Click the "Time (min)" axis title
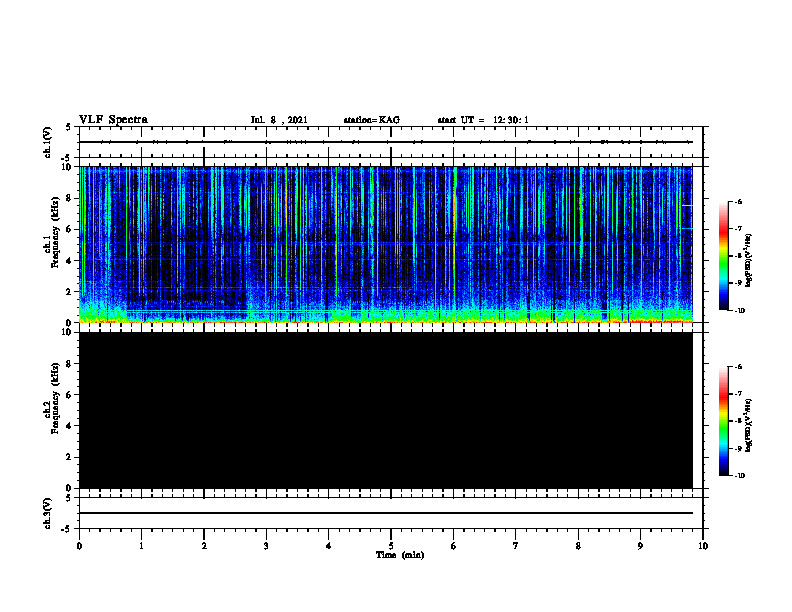This screenshot has height=612, width=792. click(x=400, y=555)
